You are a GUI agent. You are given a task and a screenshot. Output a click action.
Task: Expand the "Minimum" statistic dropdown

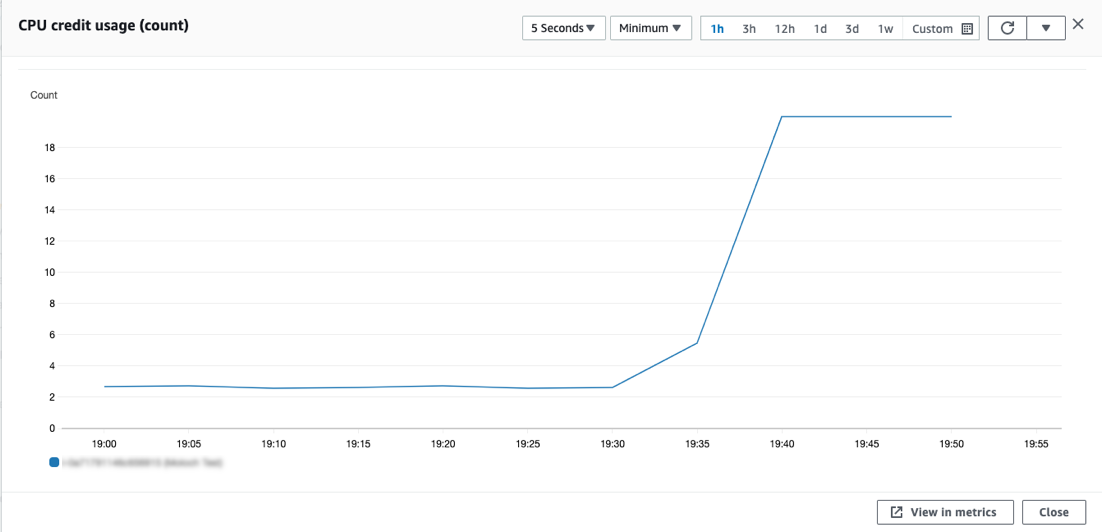[x=650, y=28]
